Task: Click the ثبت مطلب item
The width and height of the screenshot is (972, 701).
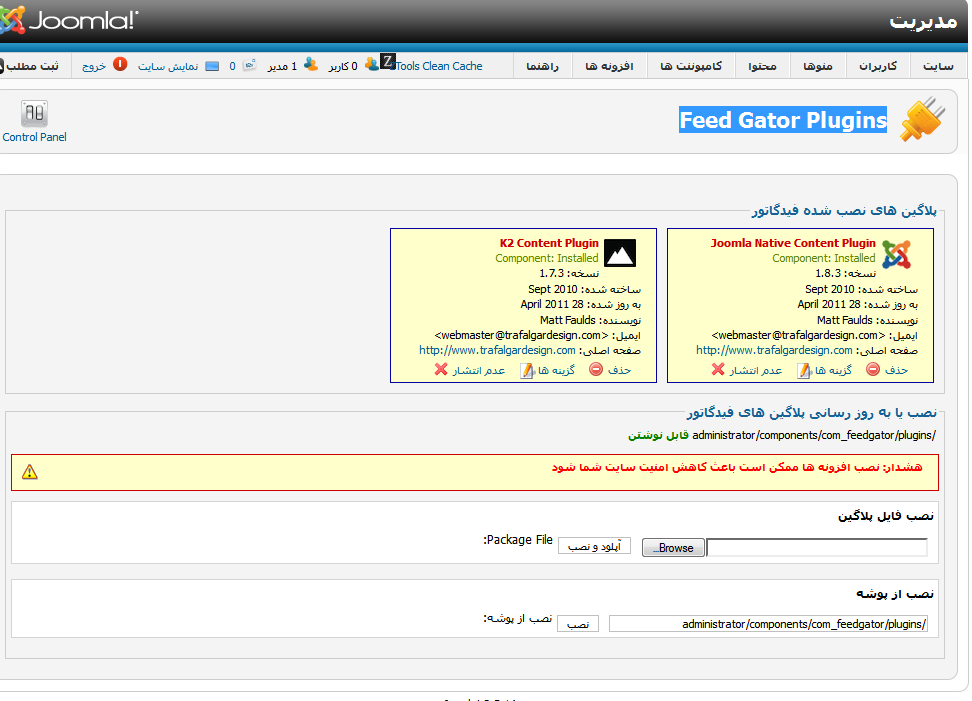Action: 31,66
